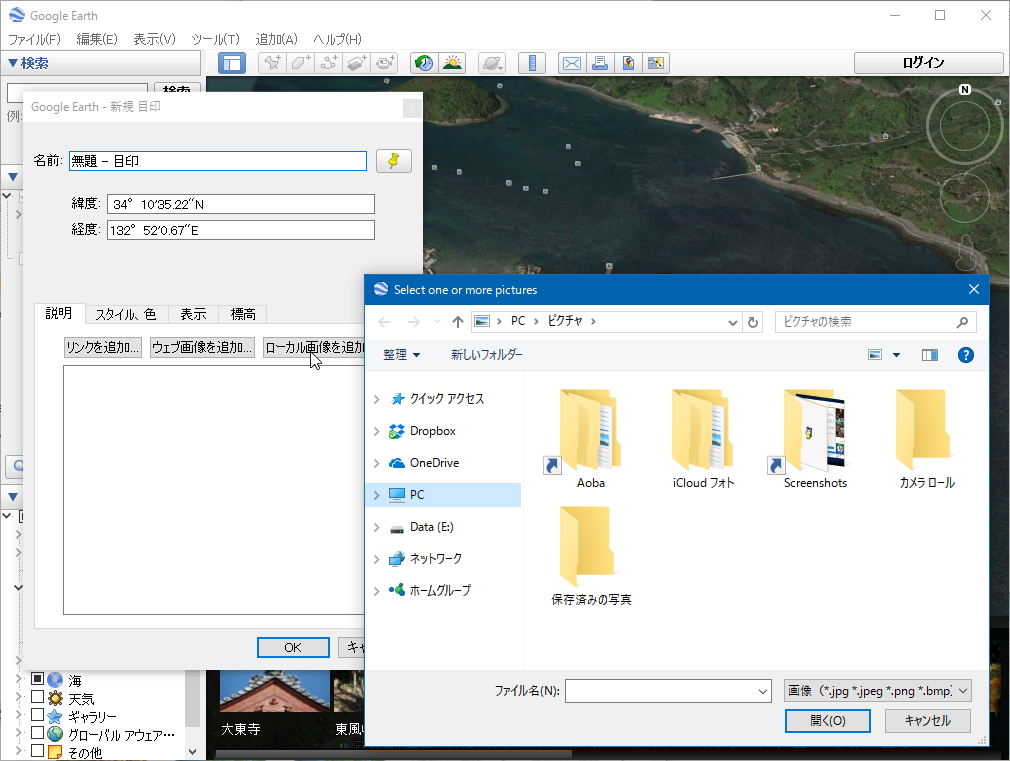The image size is (1010, 761).
Task: Switch to the スタイル、色 tab
Action: pyautogui.click(x=127, y=313)
